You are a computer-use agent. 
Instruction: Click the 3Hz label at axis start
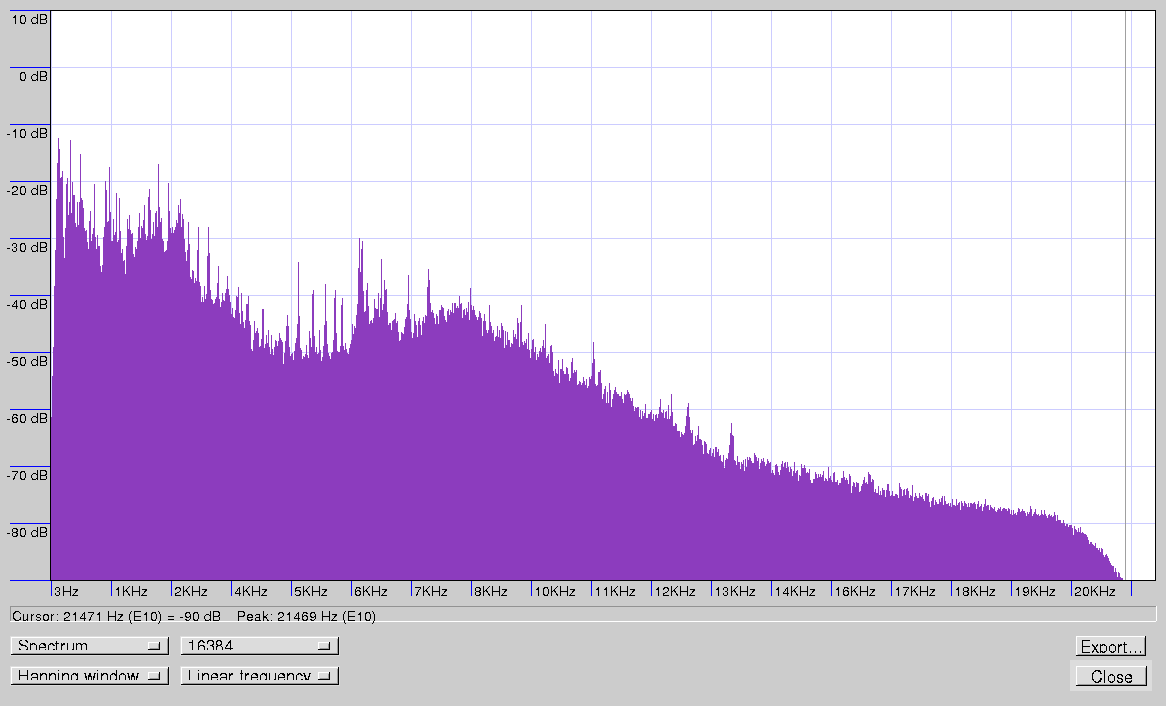[x=66, y=591]
